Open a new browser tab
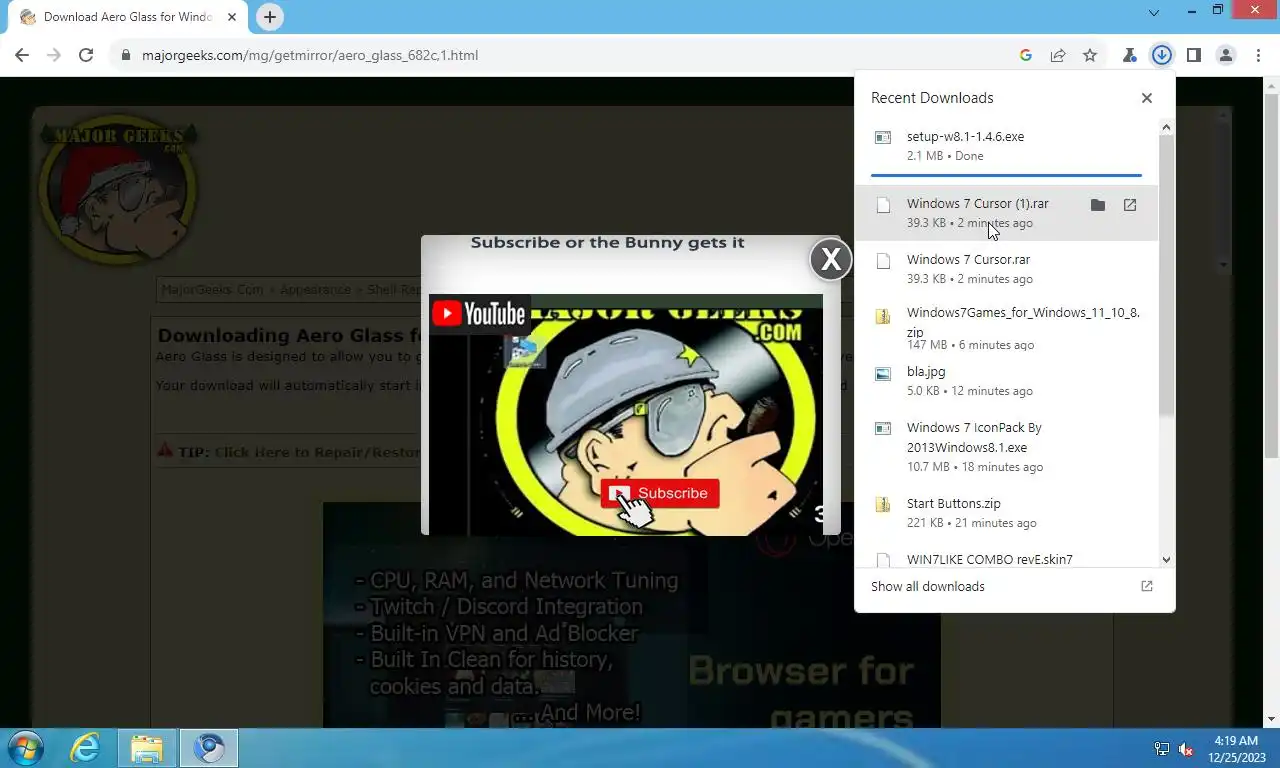Screen dimensions: 1280x768 point(269,17)
